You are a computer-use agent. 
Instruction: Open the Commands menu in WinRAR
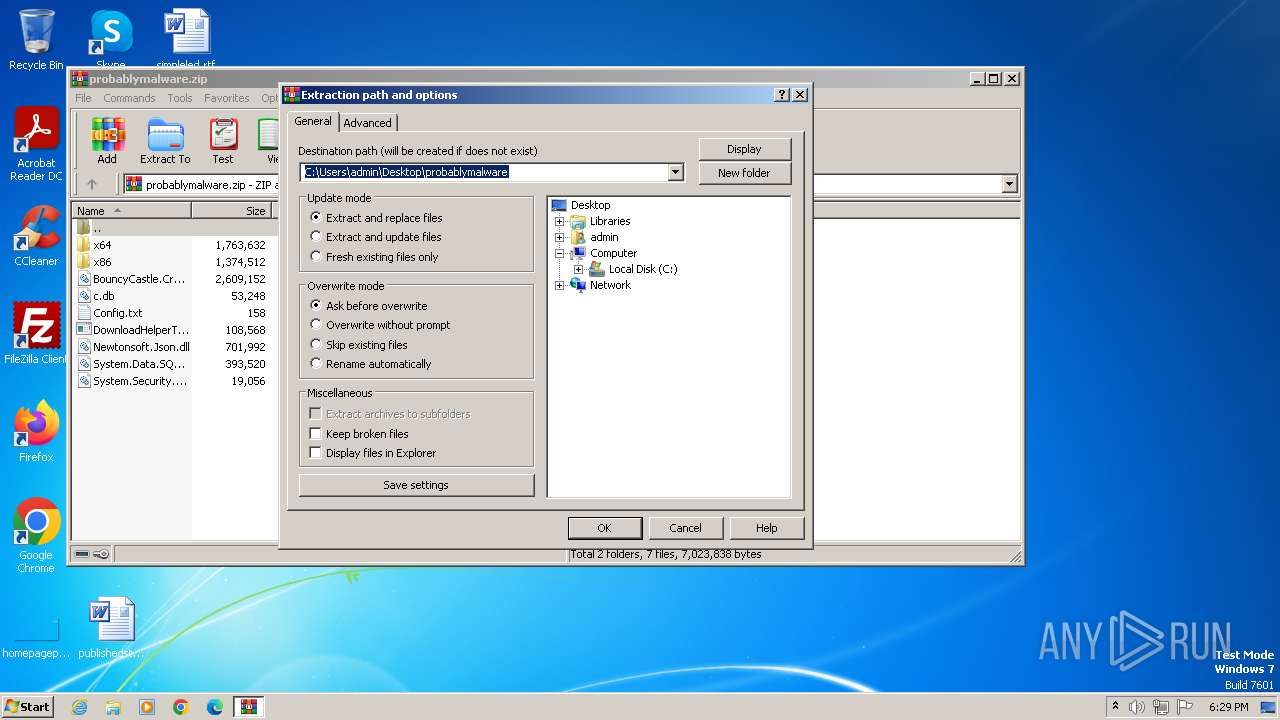tap(129, 98)
